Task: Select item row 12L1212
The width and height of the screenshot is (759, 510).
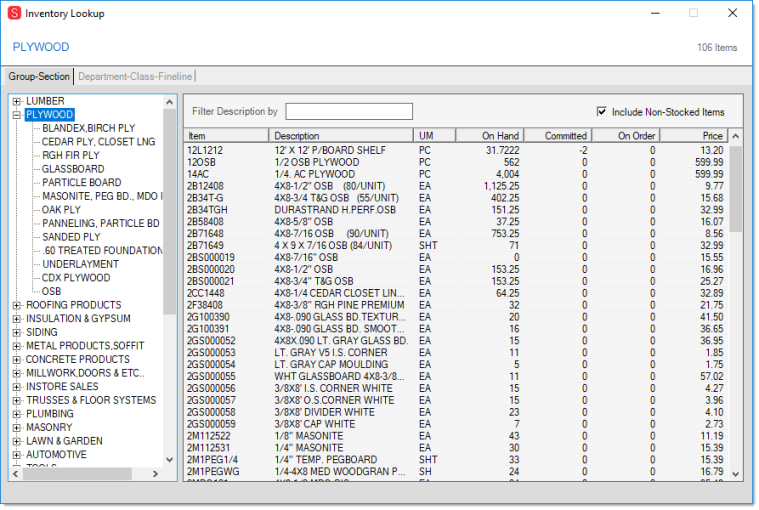Action: [x=456, y=150]
